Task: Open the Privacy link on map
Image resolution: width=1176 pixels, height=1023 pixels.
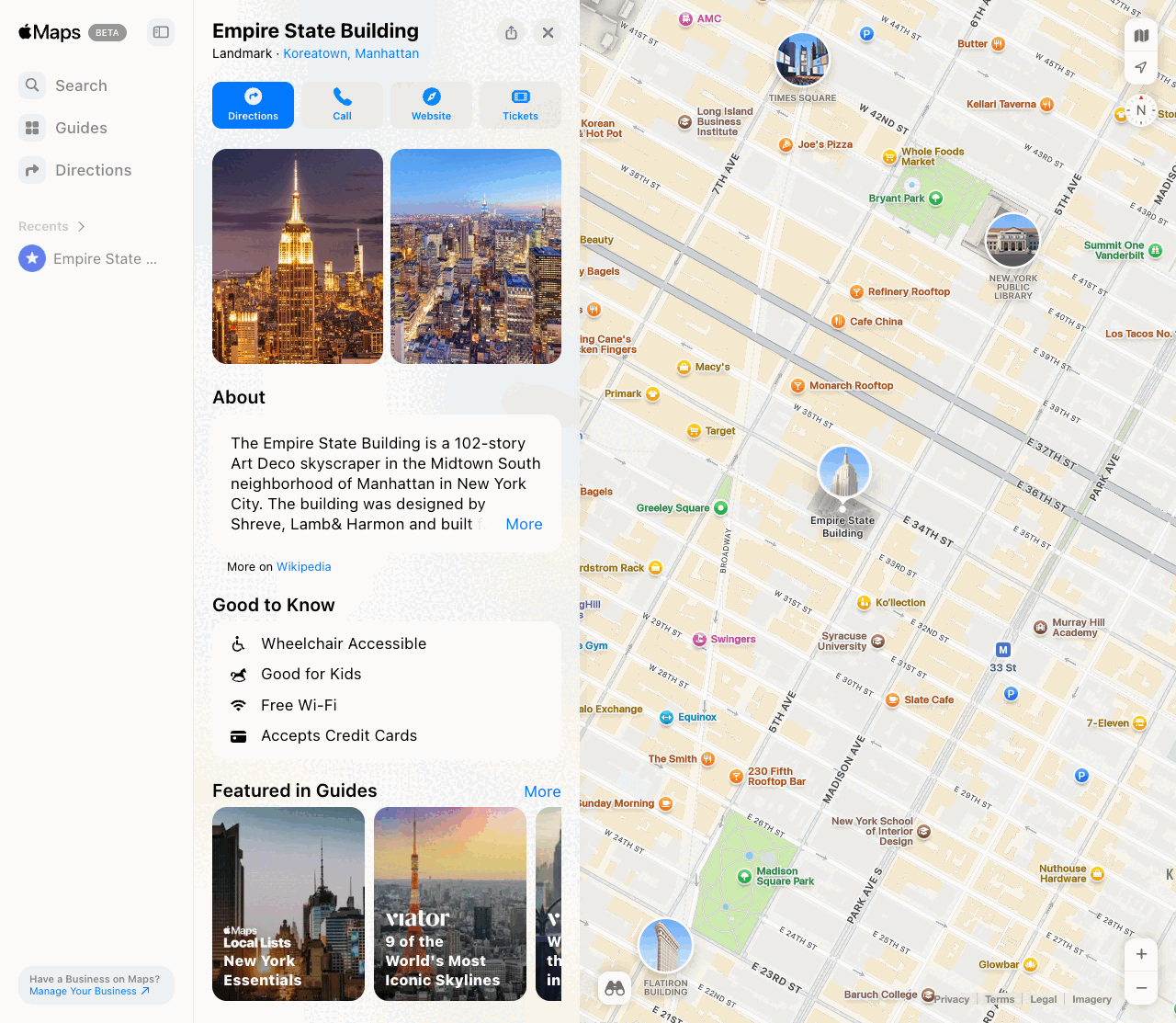Action: [952, 999]
